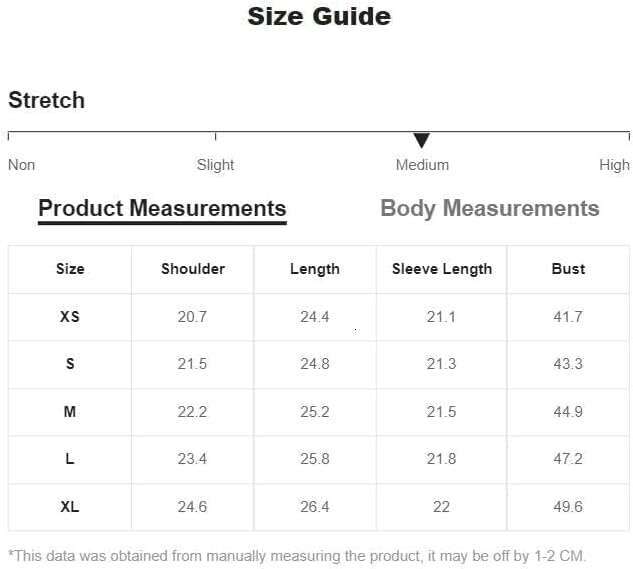Click the Size Guide heading
This screenshot has width=633, height=569.
(319, 17)
